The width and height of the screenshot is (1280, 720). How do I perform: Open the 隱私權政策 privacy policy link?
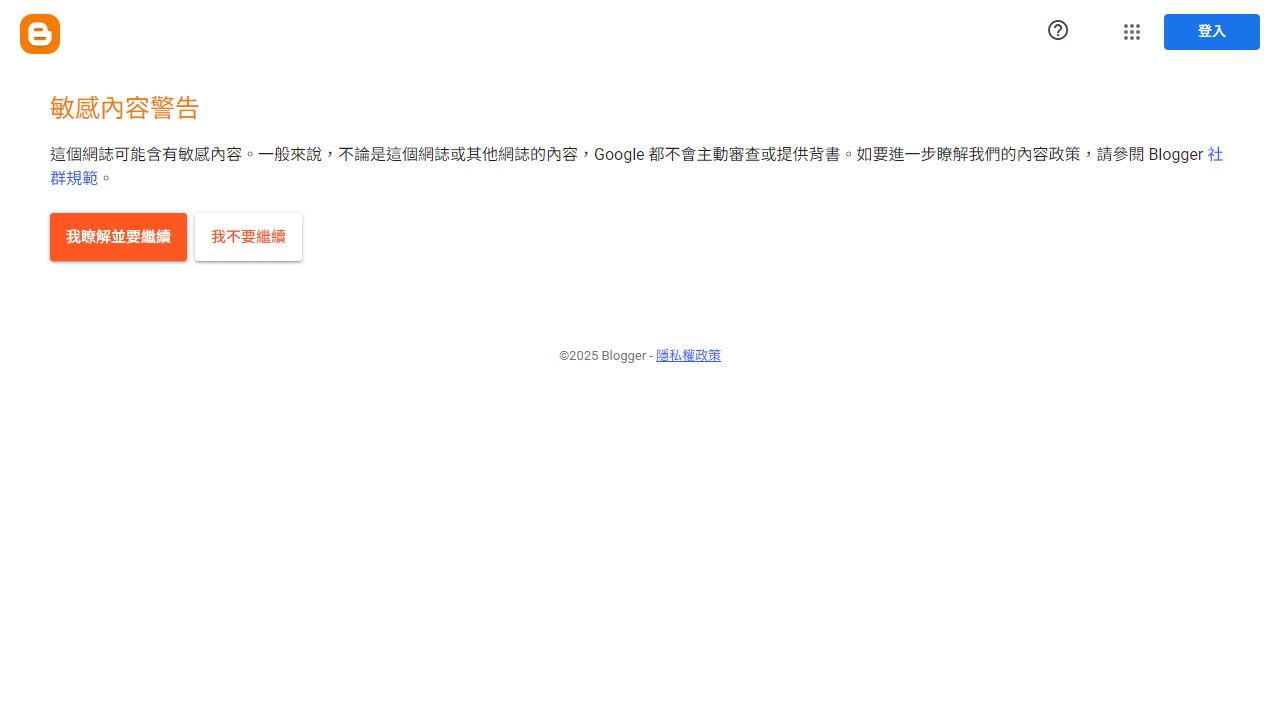(688, 356)
